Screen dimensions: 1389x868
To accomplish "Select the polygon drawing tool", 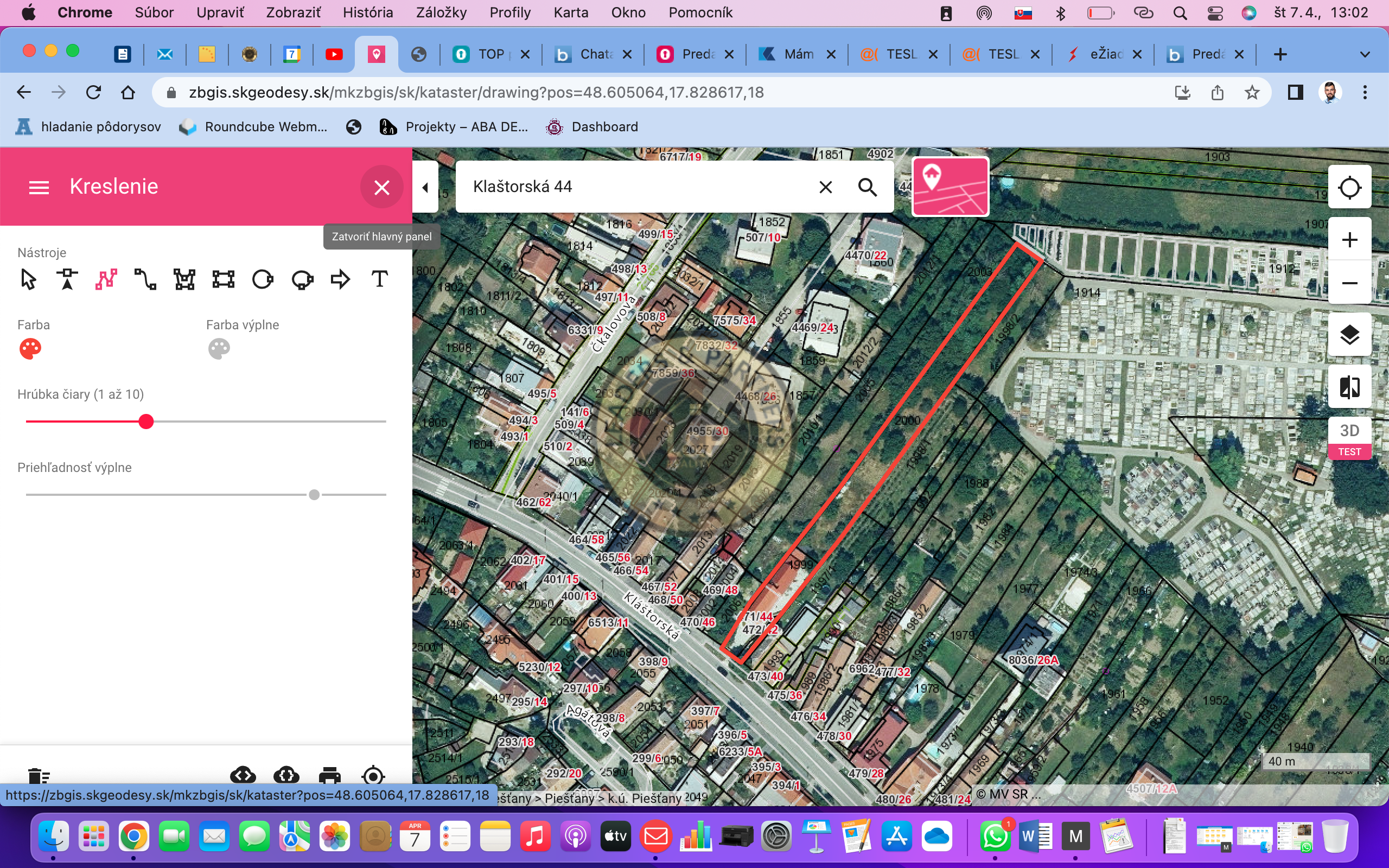I will (184, 279).
